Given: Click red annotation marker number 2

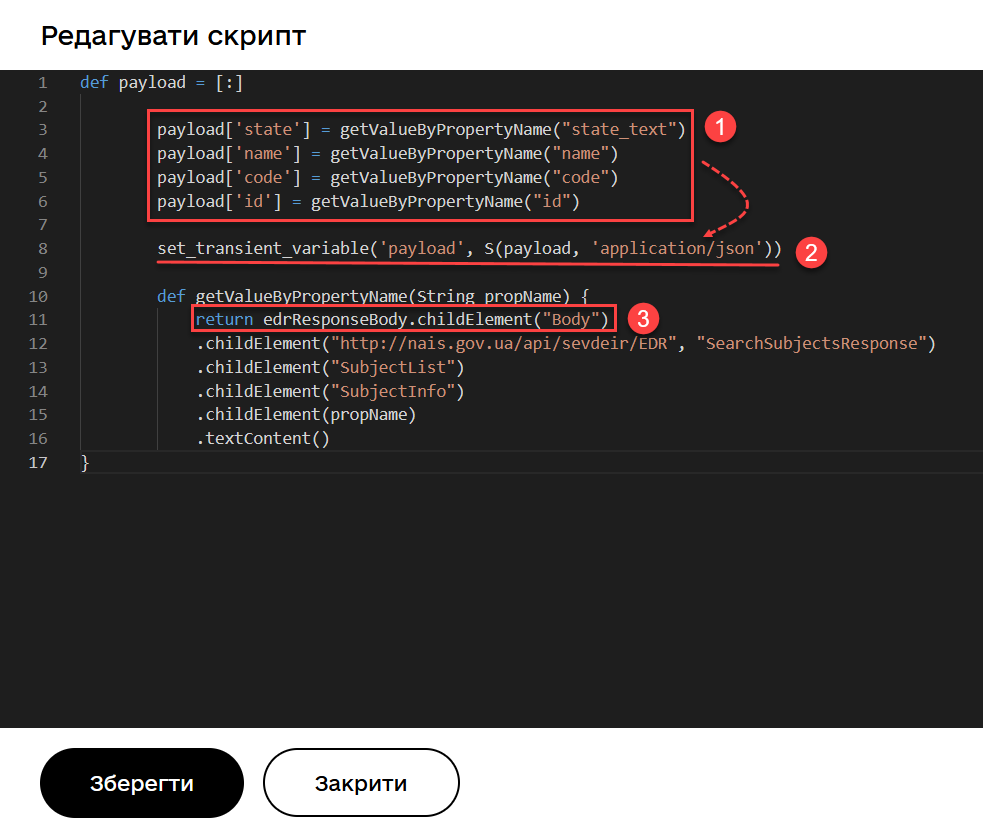Looking at the screenshot, I should click(x=811, y=252).
